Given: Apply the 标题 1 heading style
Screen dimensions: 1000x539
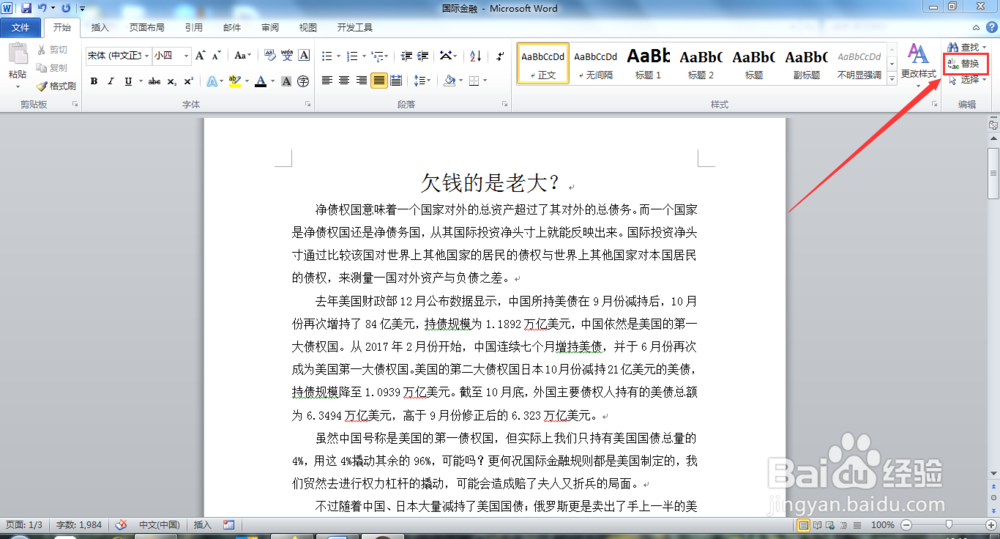Looking at the screenshot, I should (x=648, y=63).
